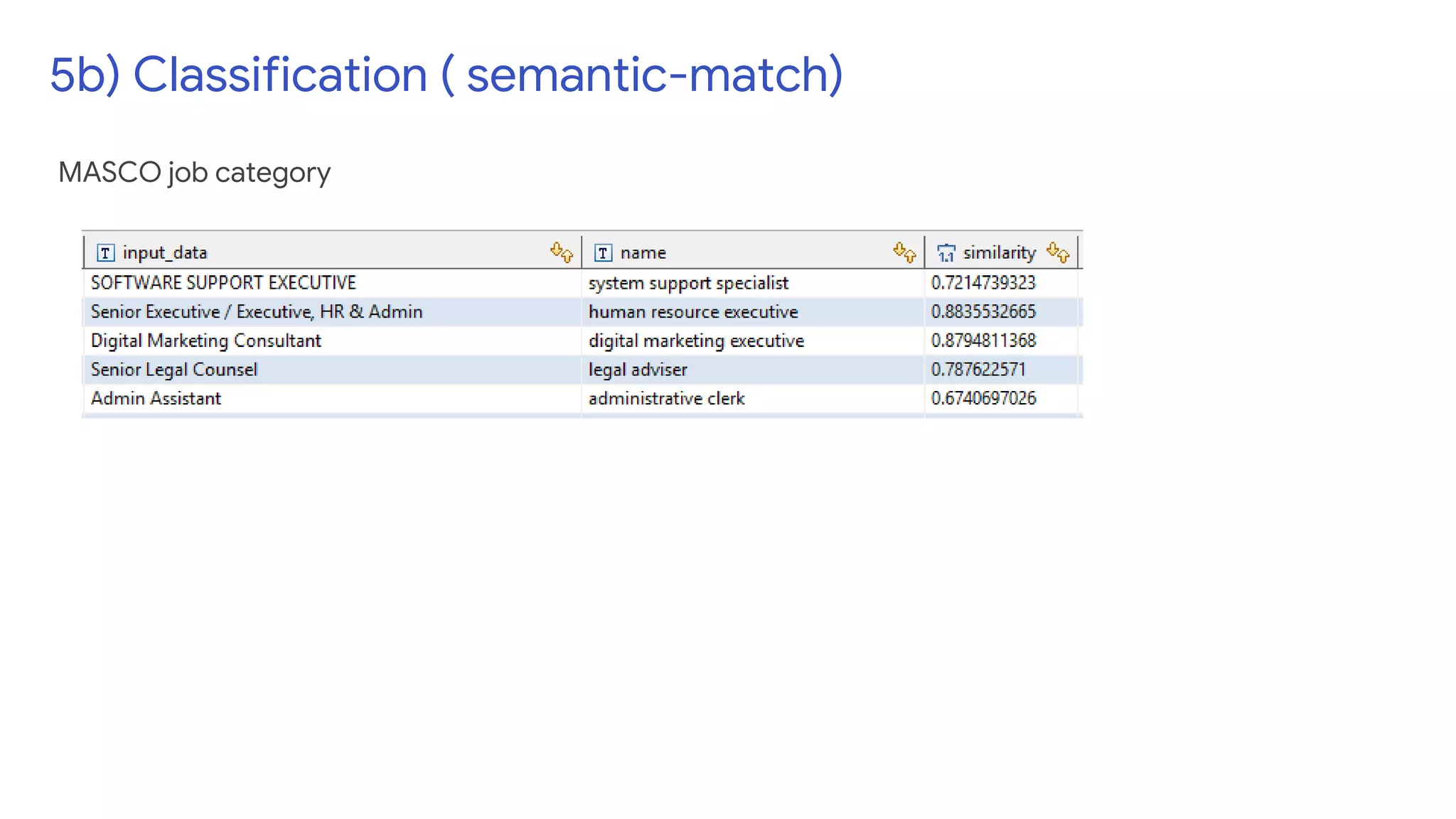This screenshot has height=819, width=1456.
Task: Click the MASCO job category subtitle
Action: 194,173
